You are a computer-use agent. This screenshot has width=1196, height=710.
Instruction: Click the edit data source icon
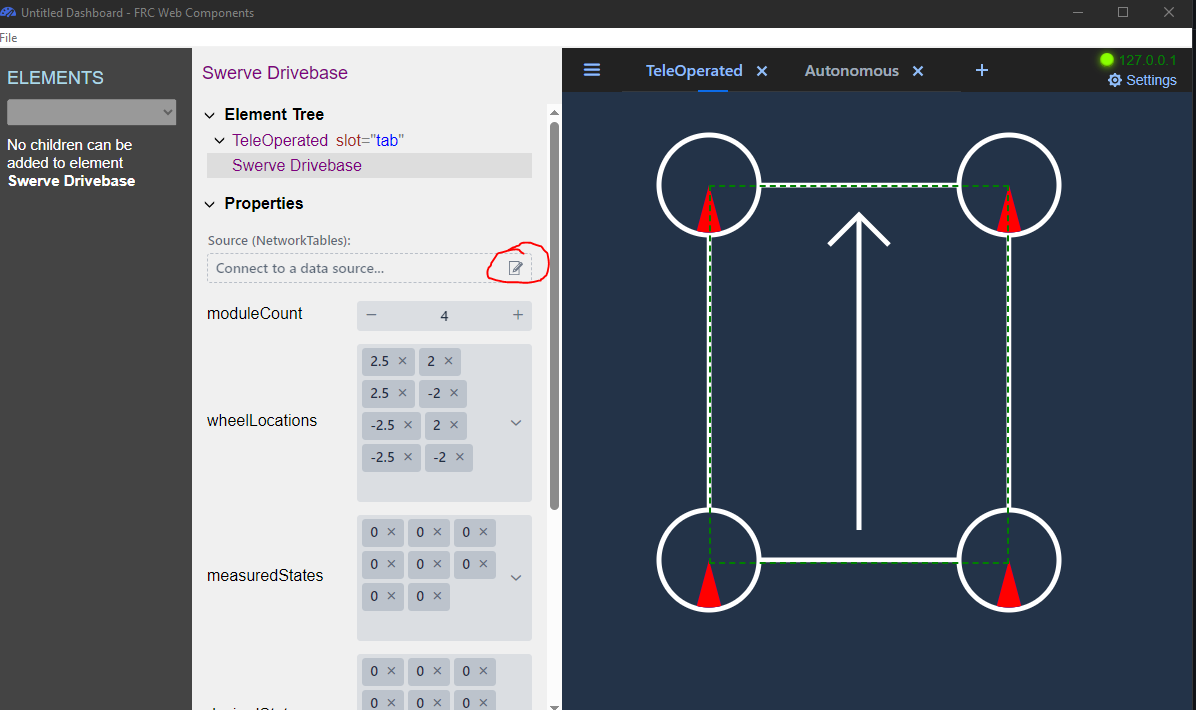tap(516, 268)
